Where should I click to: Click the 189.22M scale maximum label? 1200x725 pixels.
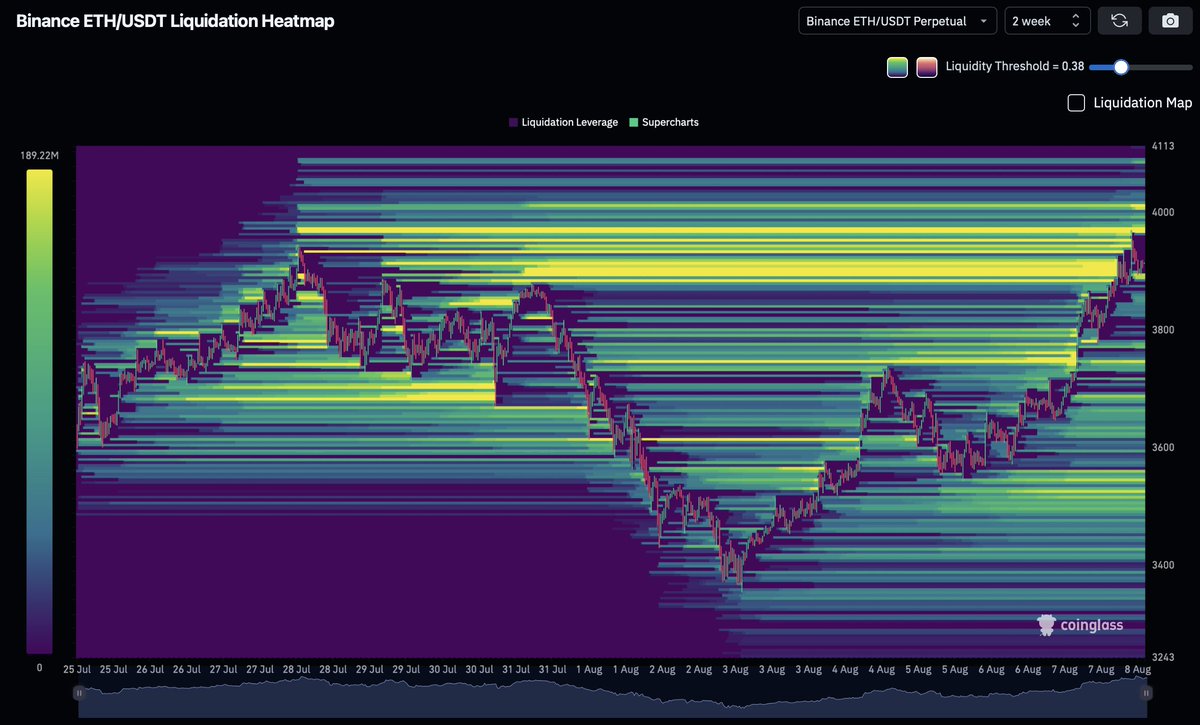click(x=40, y=156)
